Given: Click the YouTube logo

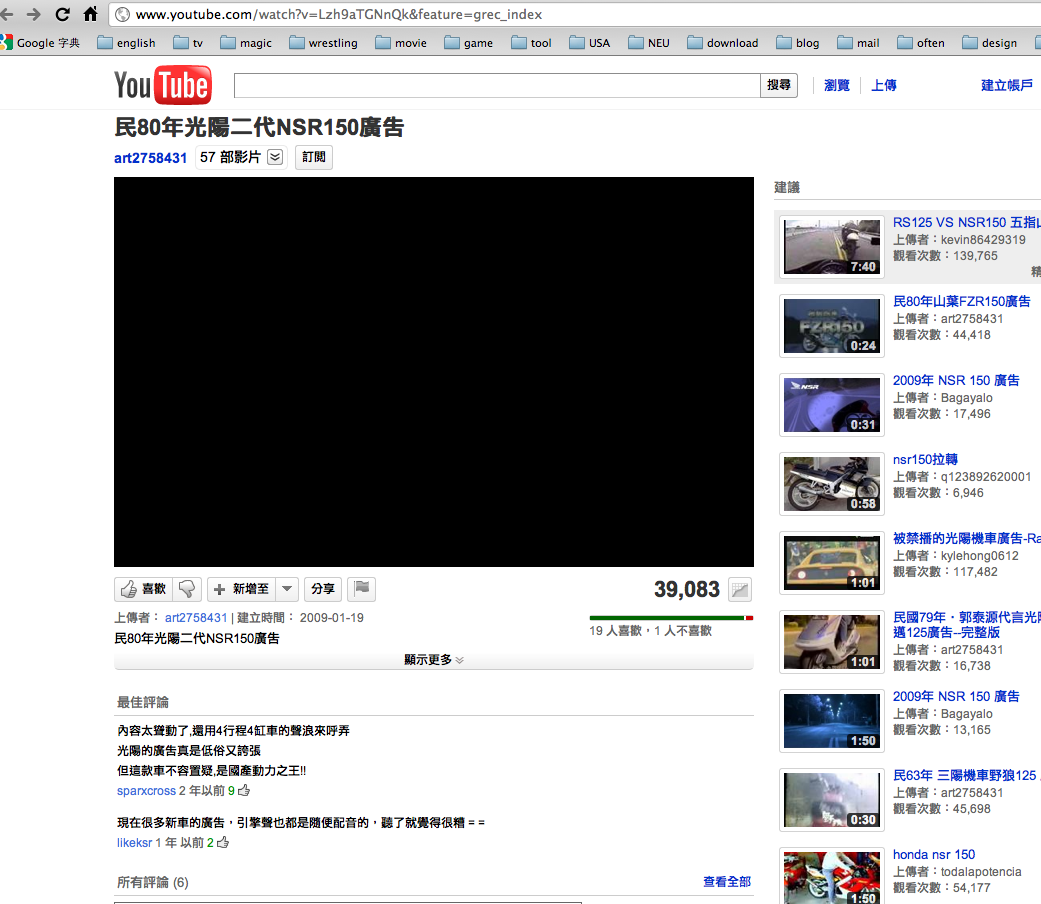Looking at the screenshot, I should [162, 86].
